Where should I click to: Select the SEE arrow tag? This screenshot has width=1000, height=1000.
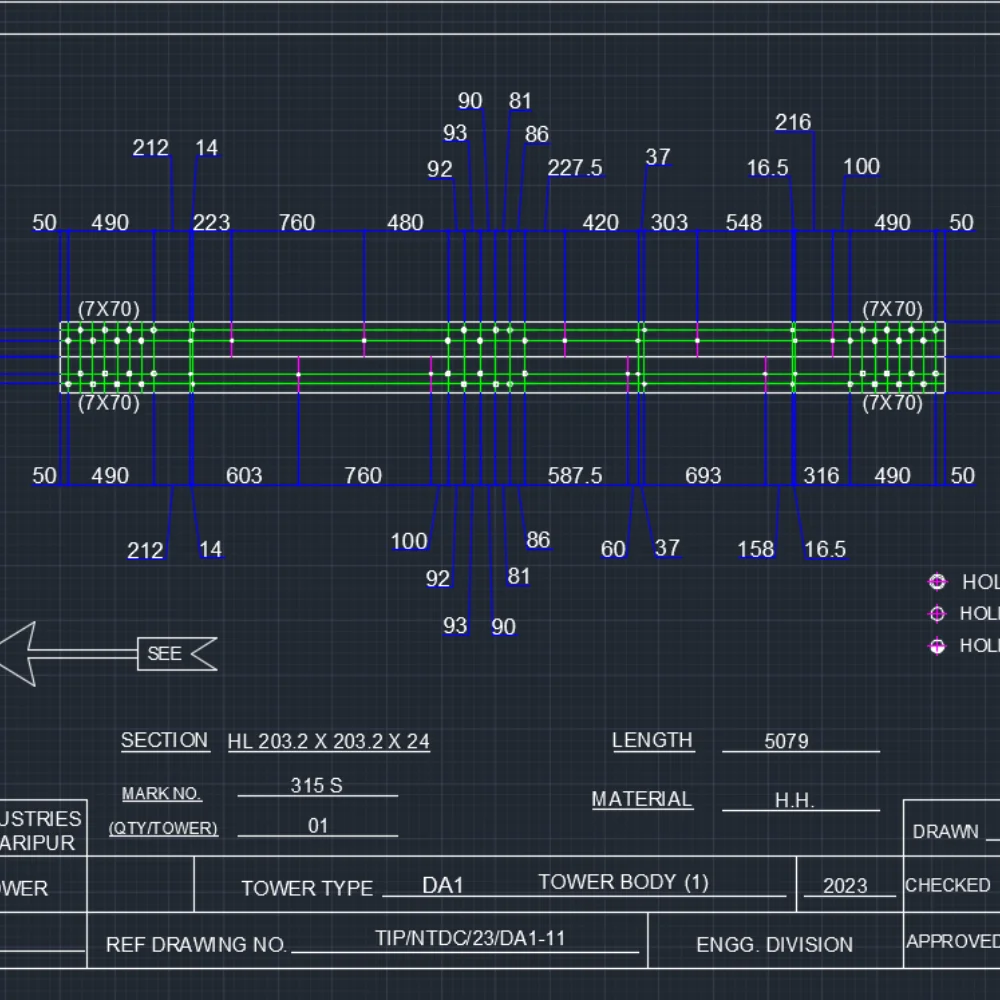tap(172, 654)
